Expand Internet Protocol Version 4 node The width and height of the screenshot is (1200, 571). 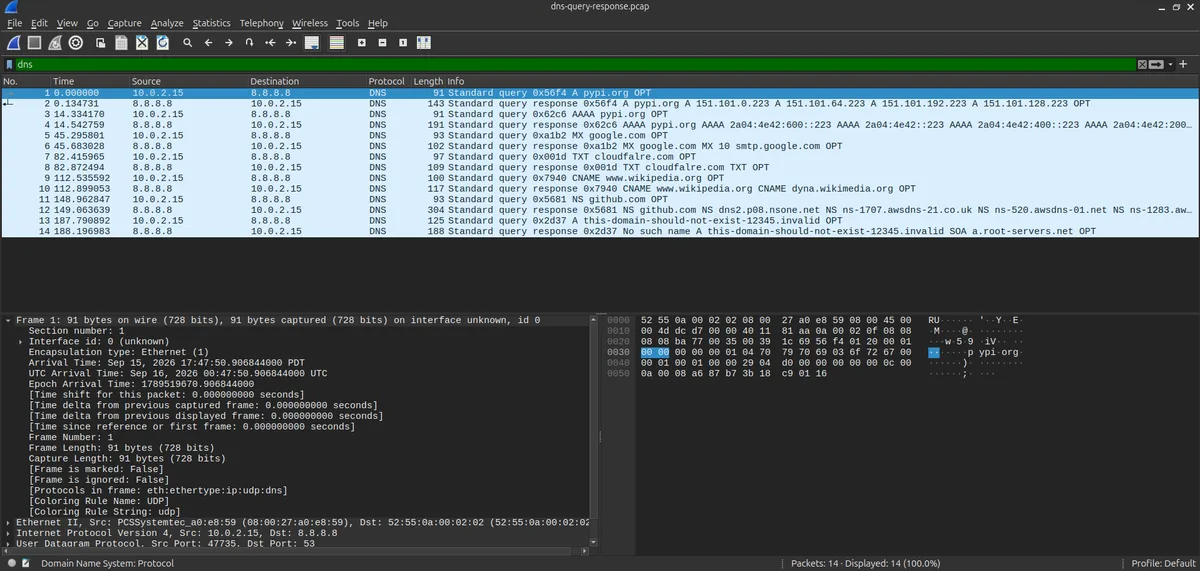click(8, 533)
